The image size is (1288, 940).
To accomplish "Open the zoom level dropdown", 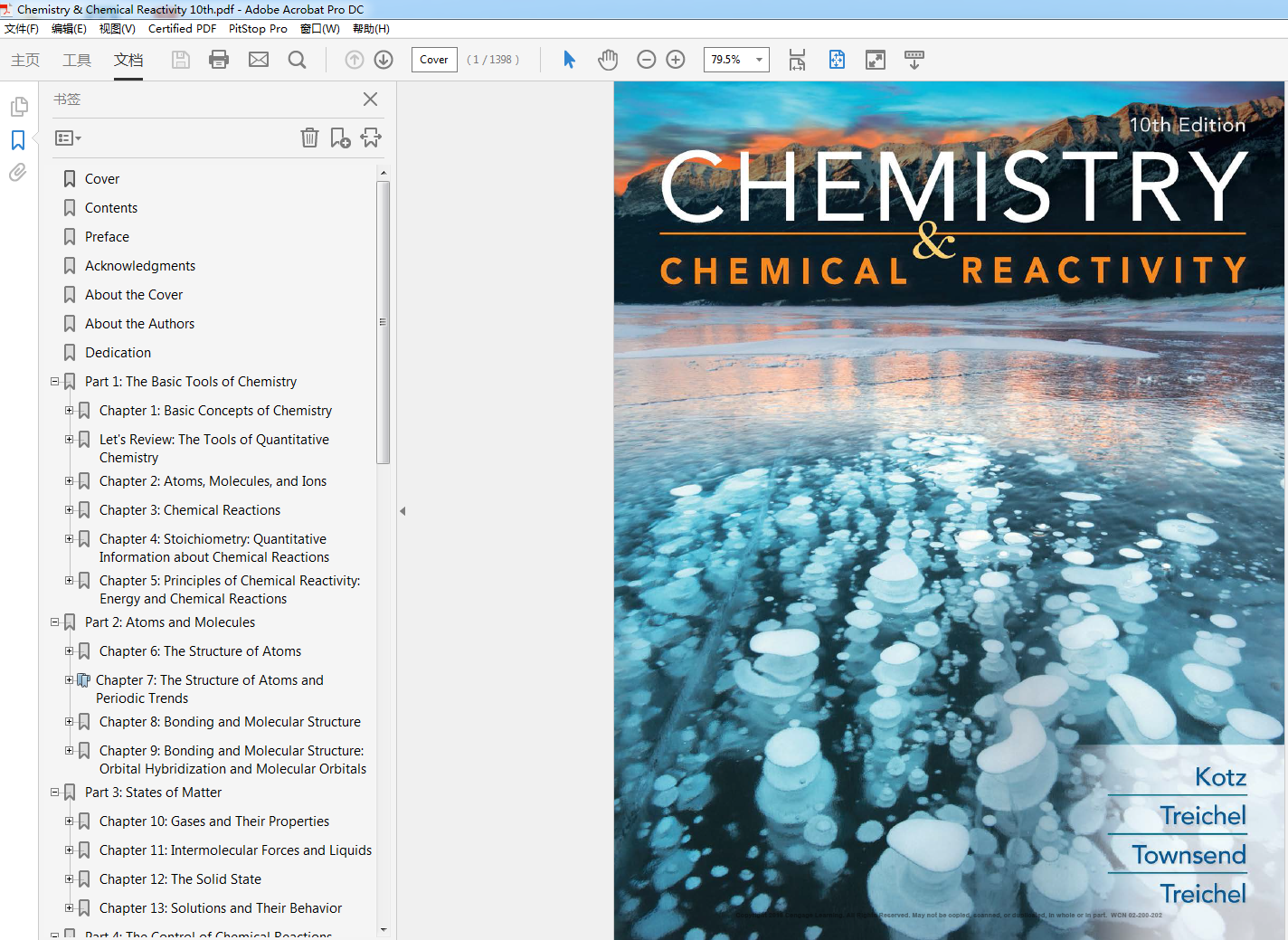I will coord(759,60).
